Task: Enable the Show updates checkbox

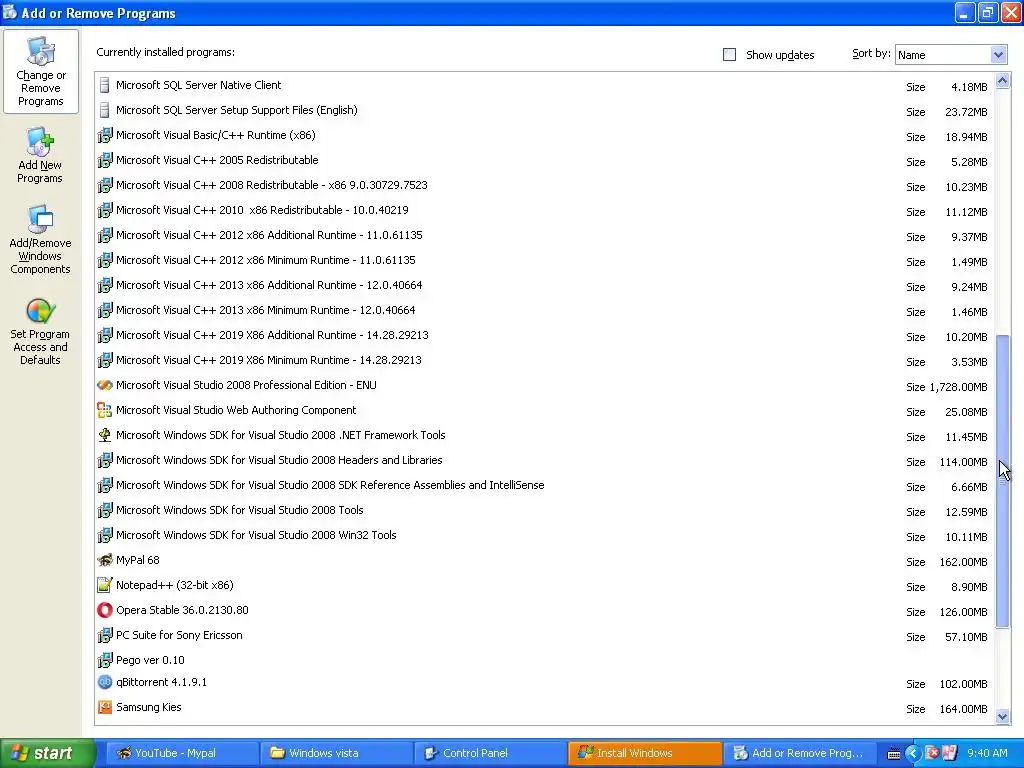Action: coord(729,55)
